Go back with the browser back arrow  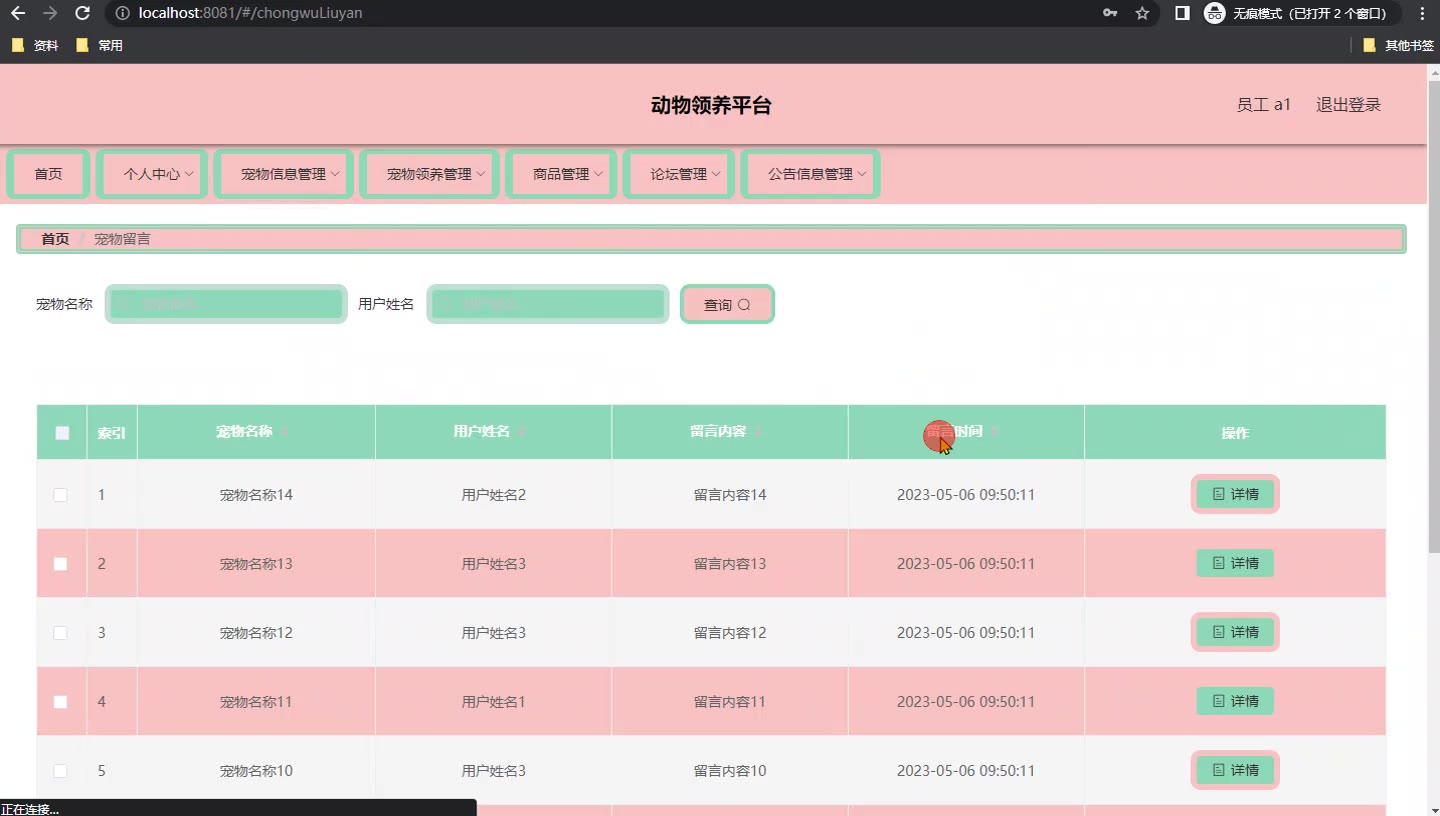coord(18,13)
